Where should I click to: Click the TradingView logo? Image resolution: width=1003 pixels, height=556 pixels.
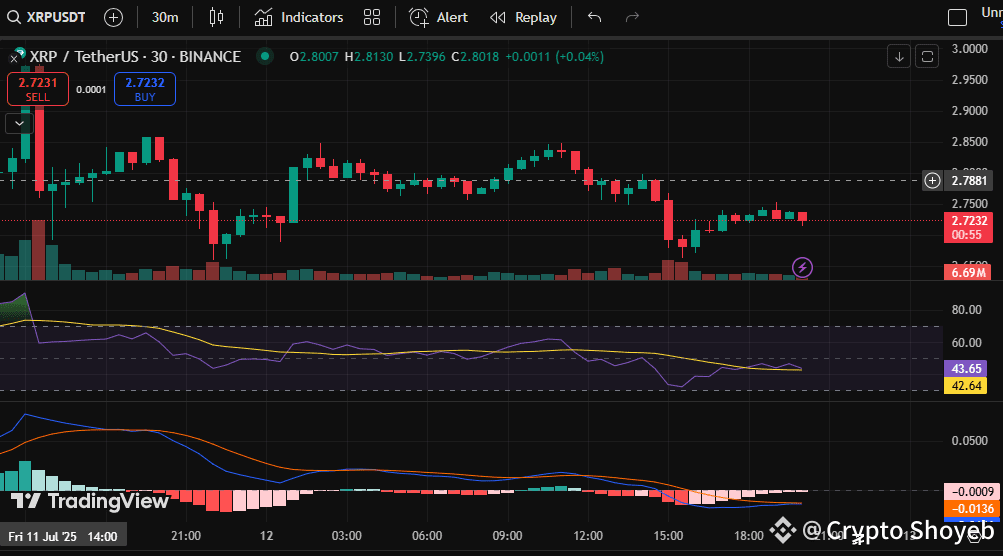(90, 501)
